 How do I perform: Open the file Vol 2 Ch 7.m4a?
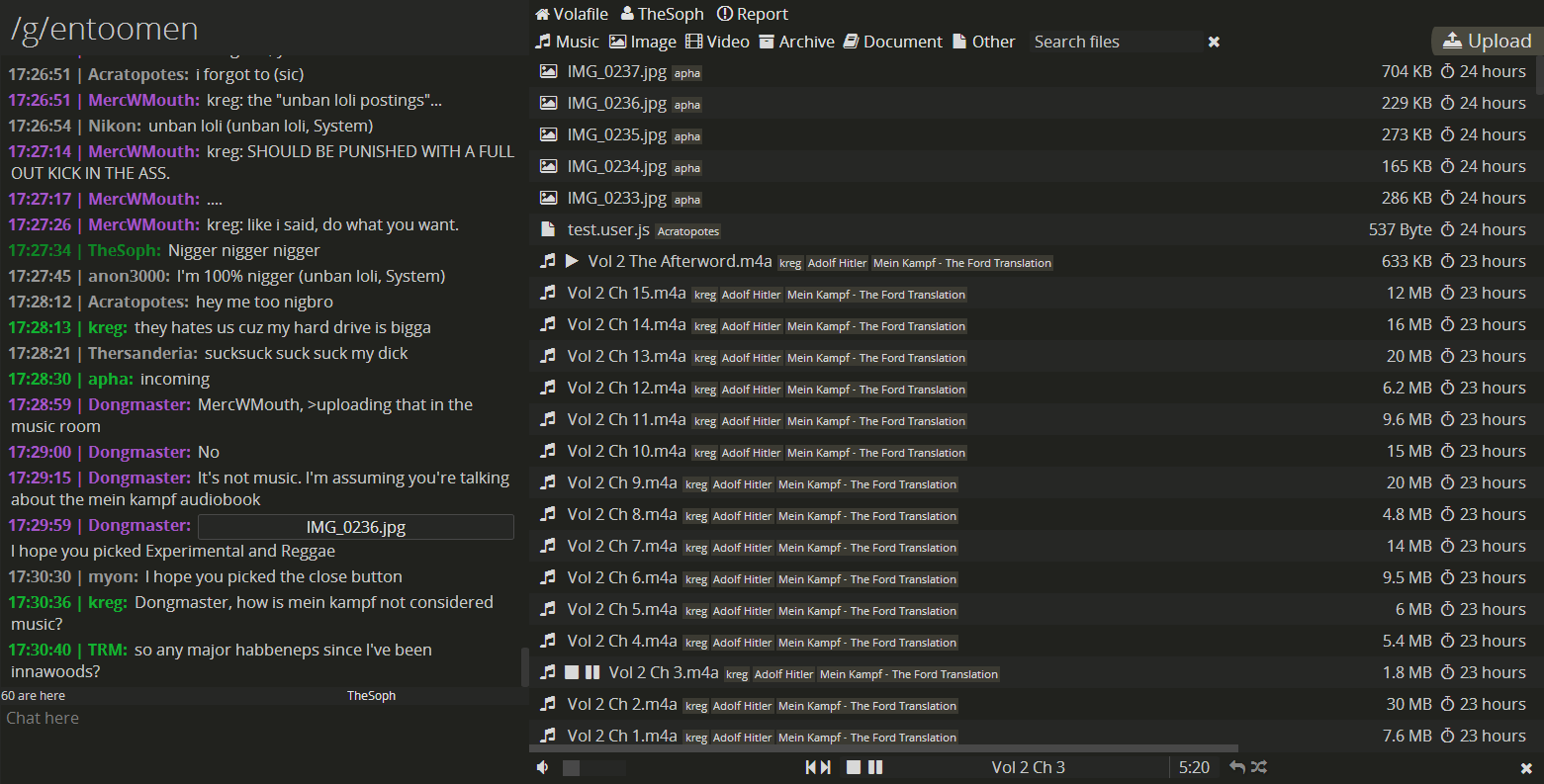click(x=622, y=546)
